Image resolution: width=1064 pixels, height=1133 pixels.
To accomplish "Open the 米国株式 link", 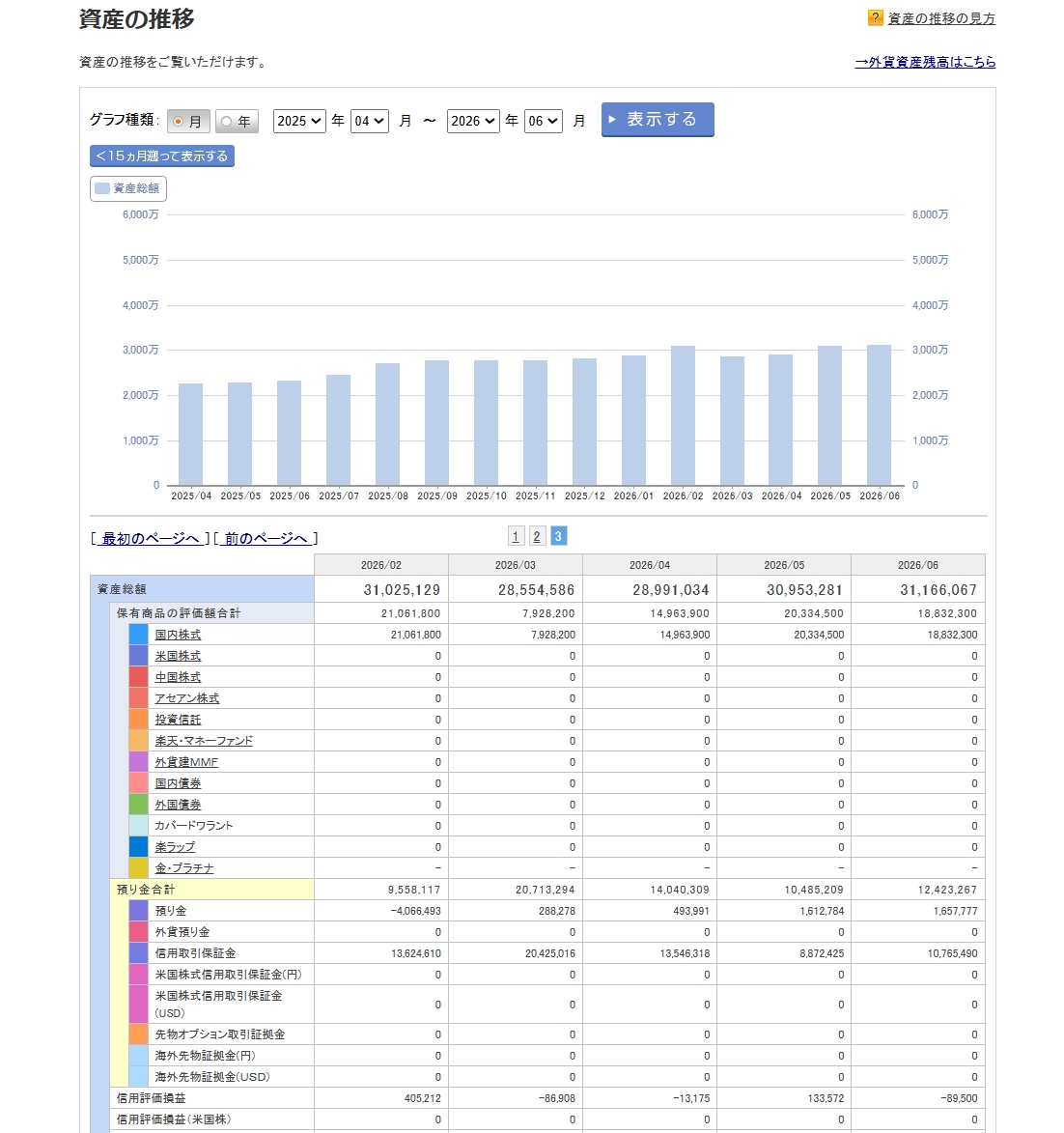I will (178, 656).
